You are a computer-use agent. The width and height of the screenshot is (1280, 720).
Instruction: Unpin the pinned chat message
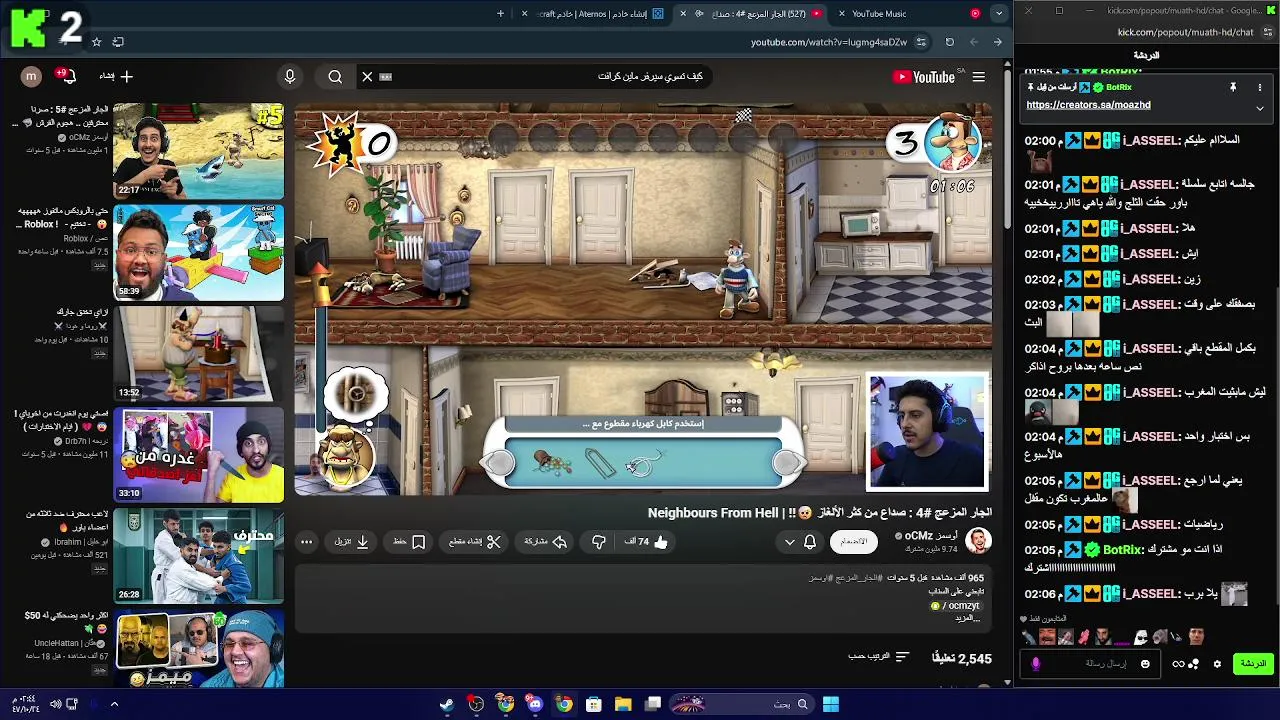coord(1233,87)
